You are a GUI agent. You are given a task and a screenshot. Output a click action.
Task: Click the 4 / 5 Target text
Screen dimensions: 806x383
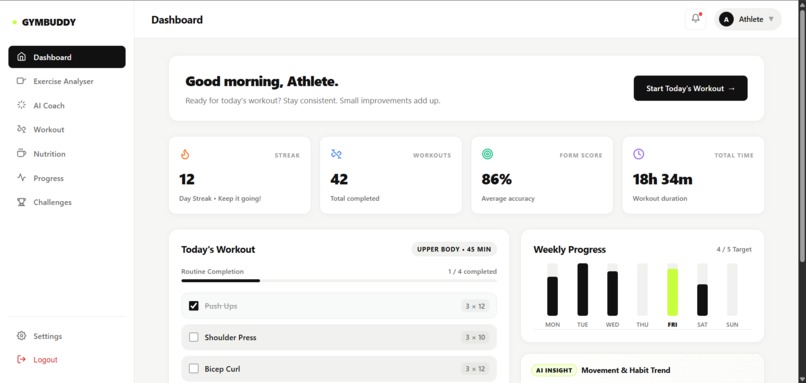tap(734, 249)
